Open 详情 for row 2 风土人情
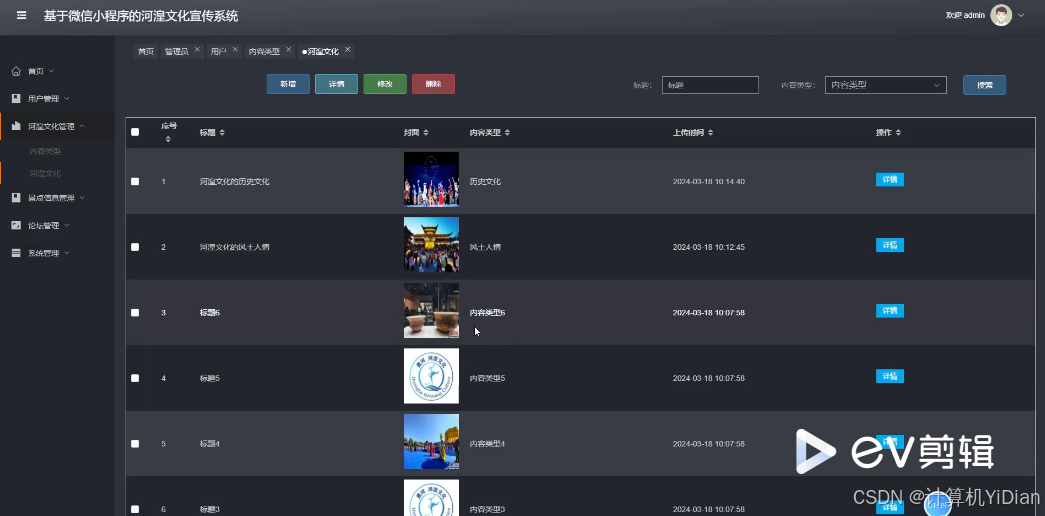Viewport: 1045px width, 516px height. point(890,245)
